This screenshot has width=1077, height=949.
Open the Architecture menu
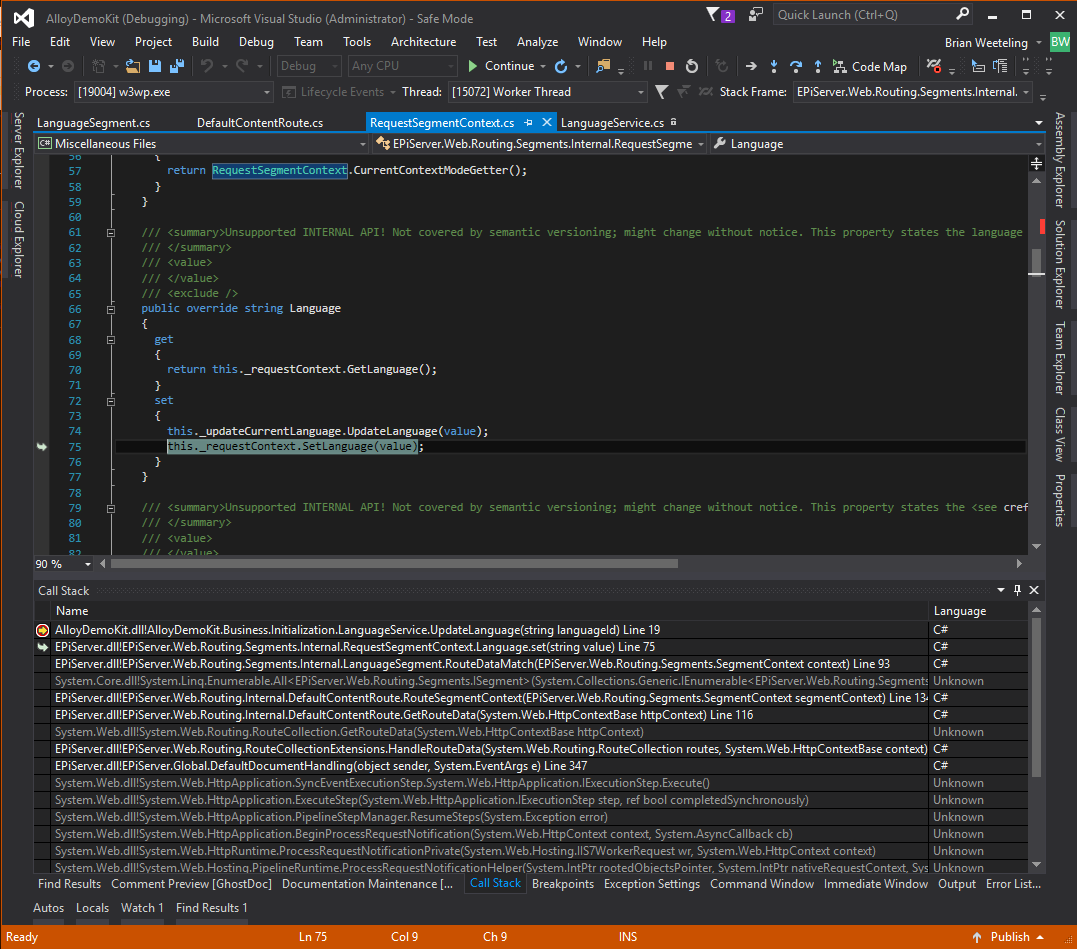point(423,42)
